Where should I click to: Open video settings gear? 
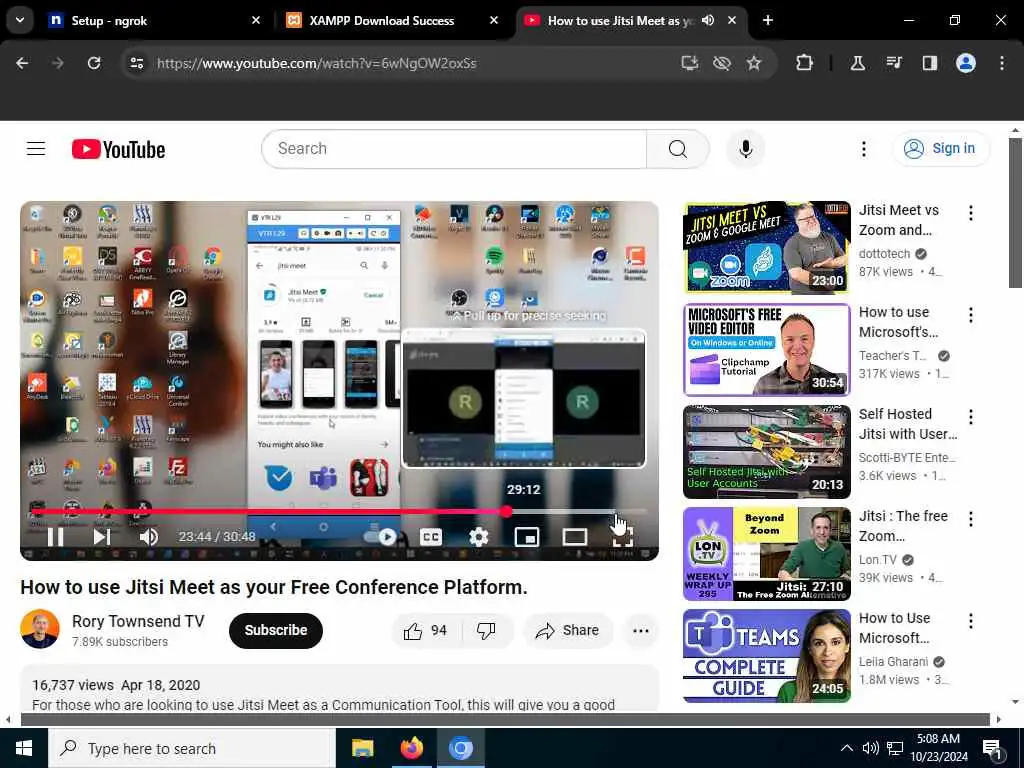(x=479, y=537)
